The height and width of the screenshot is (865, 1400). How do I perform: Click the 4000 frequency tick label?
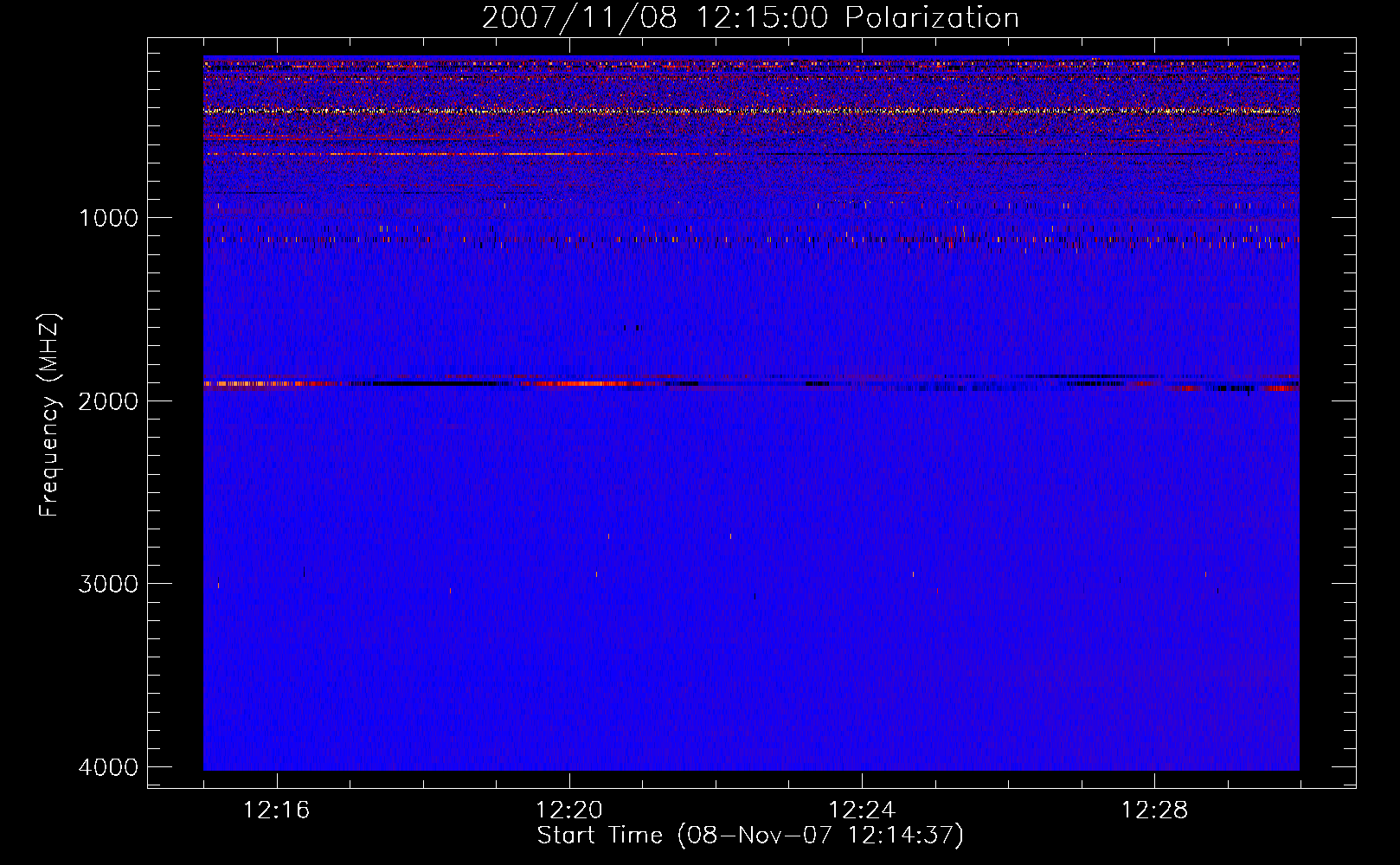tap(108, 766)
